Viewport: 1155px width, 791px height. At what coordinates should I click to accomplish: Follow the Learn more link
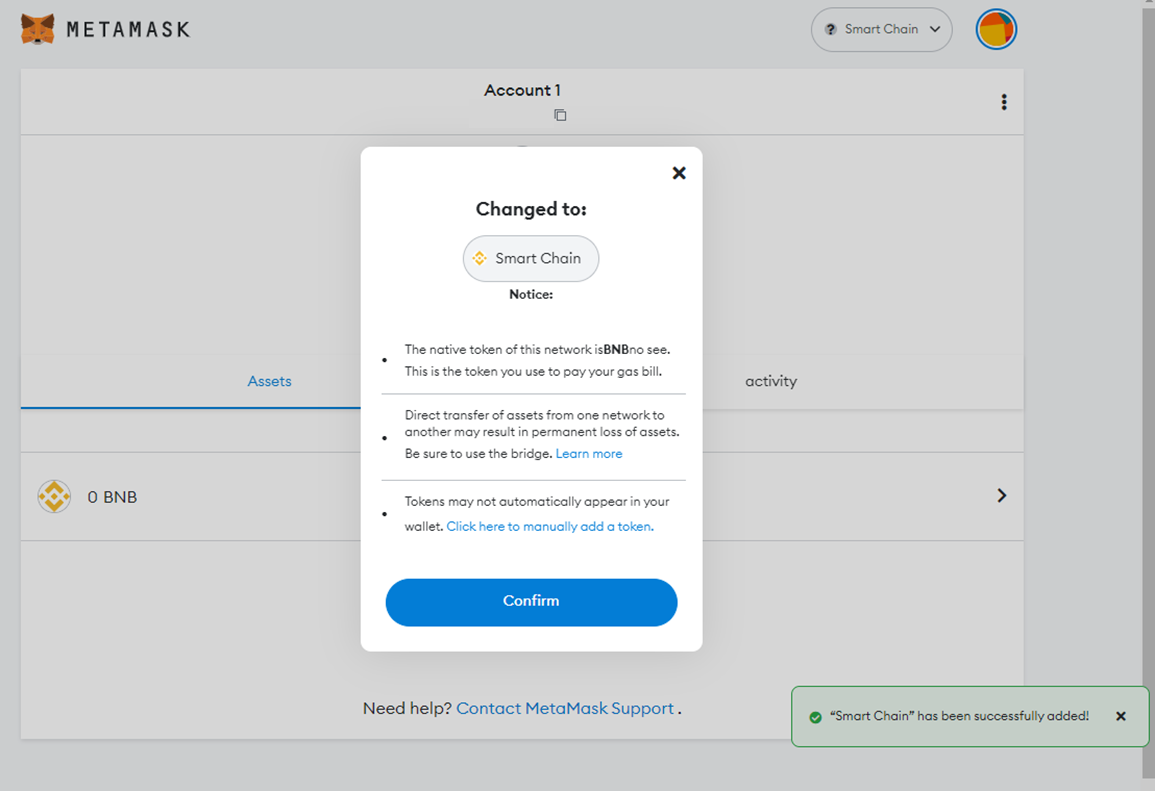tap(589, 454)
